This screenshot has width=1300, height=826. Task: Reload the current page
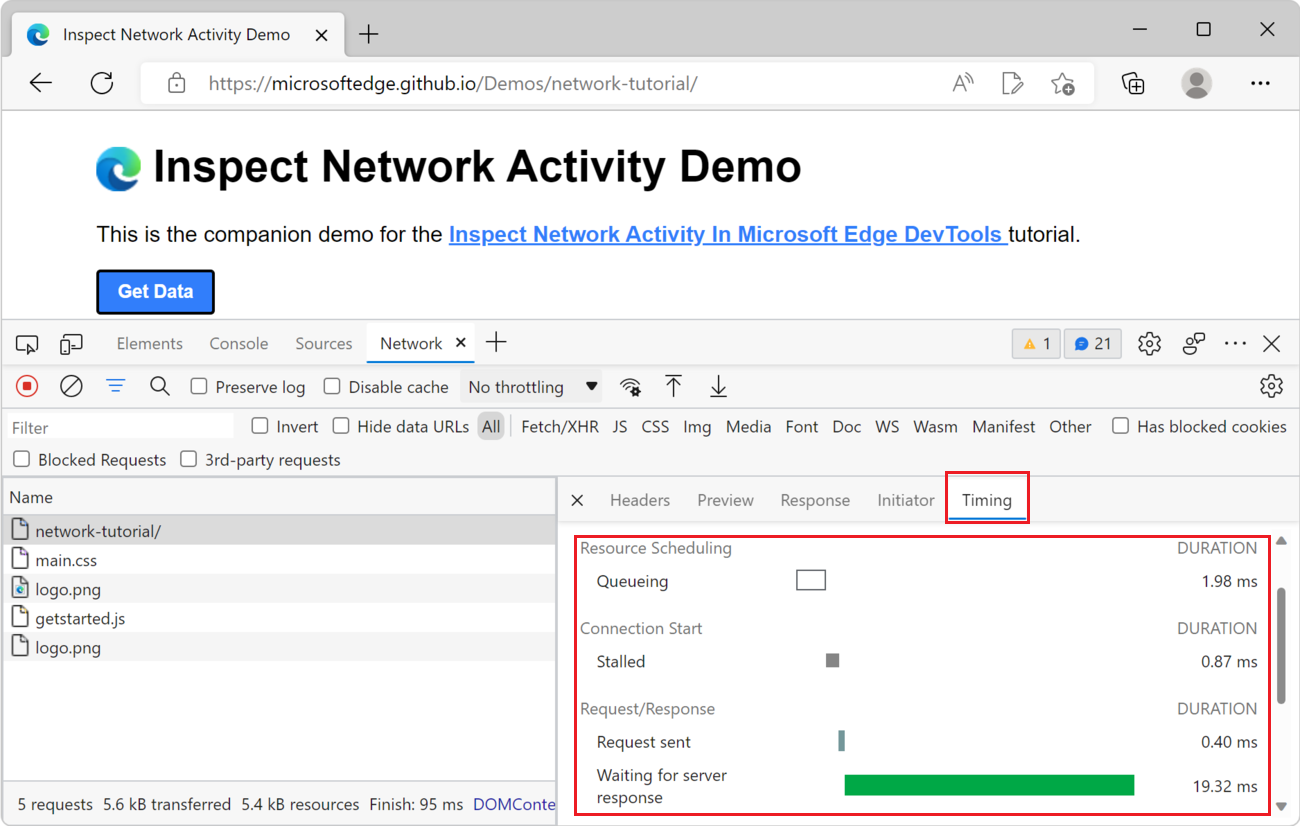tap(102, 84)
